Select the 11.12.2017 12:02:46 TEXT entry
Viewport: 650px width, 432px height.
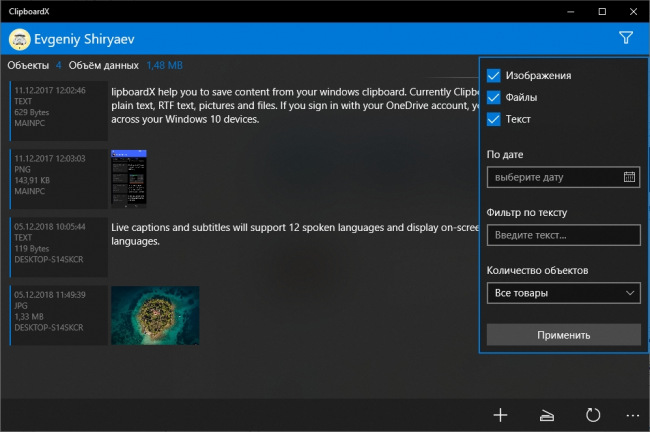[58, 111]
